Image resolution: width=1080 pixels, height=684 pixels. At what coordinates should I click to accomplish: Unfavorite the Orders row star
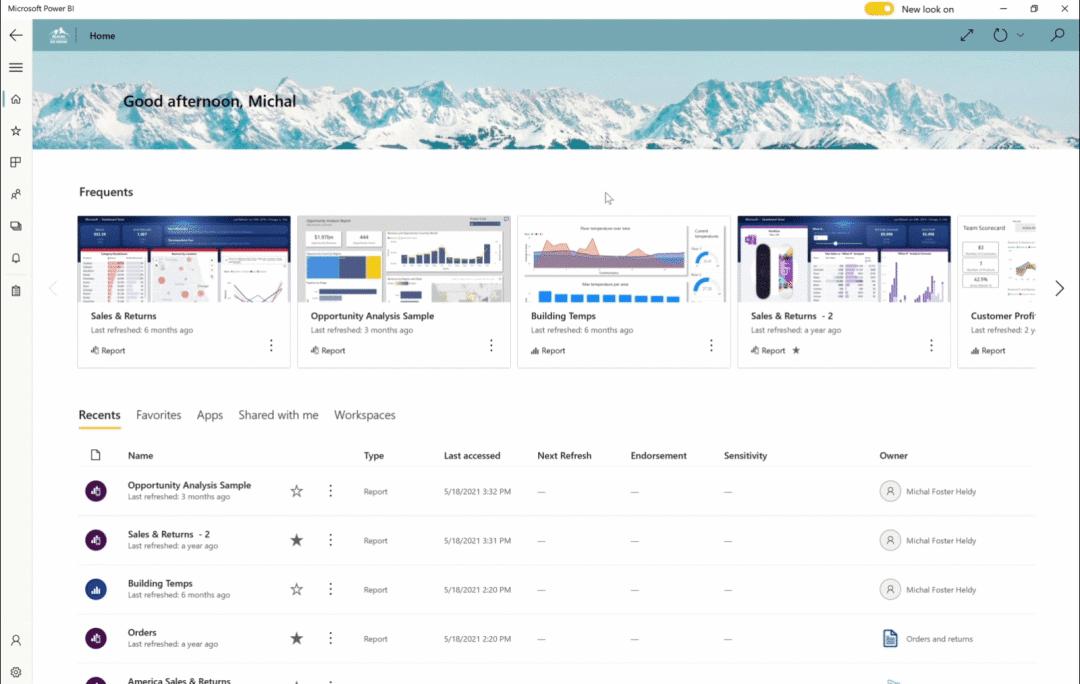pyautogui.click(x=296, y=638)
